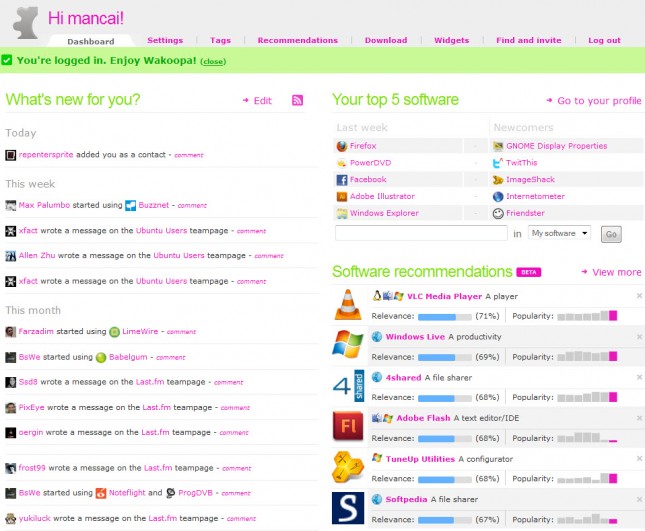This screenshot has height=531, width=645.
Task: Click the LimeWire icon in feed
Action: (x=114, y=332)
